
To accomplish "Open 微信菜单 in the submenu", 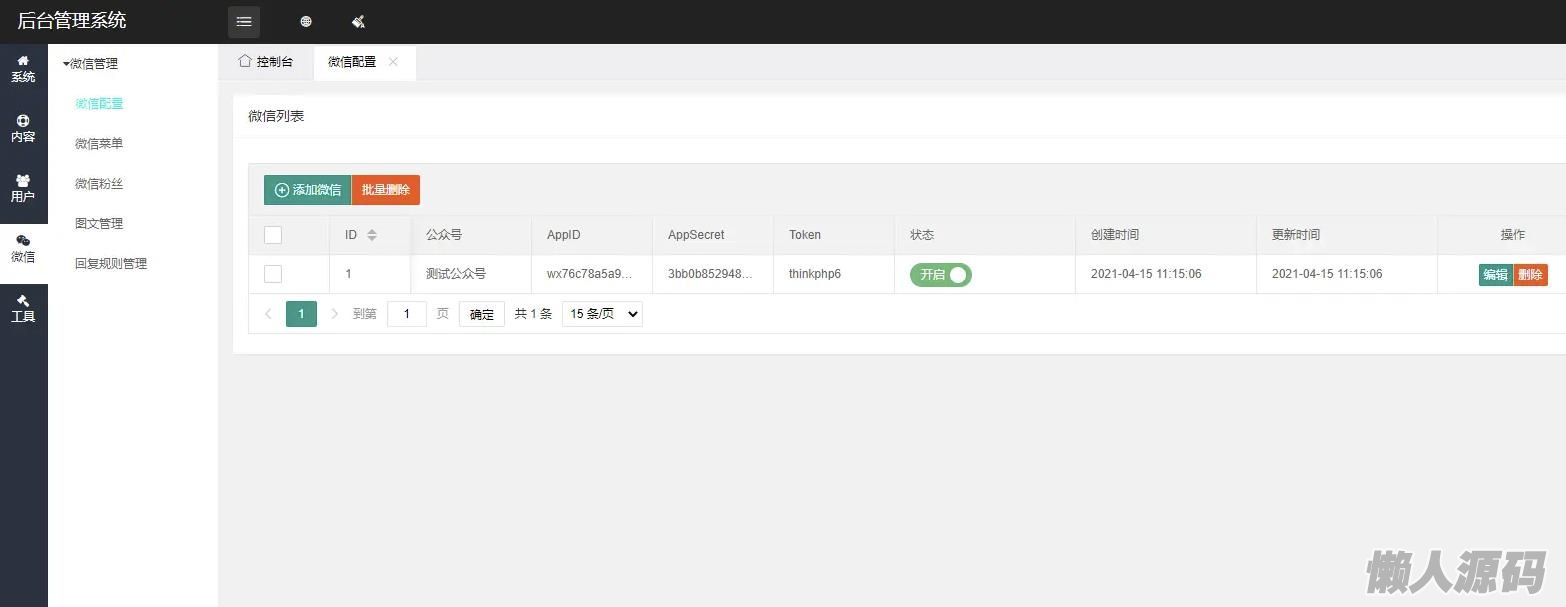I will [99, 143].
